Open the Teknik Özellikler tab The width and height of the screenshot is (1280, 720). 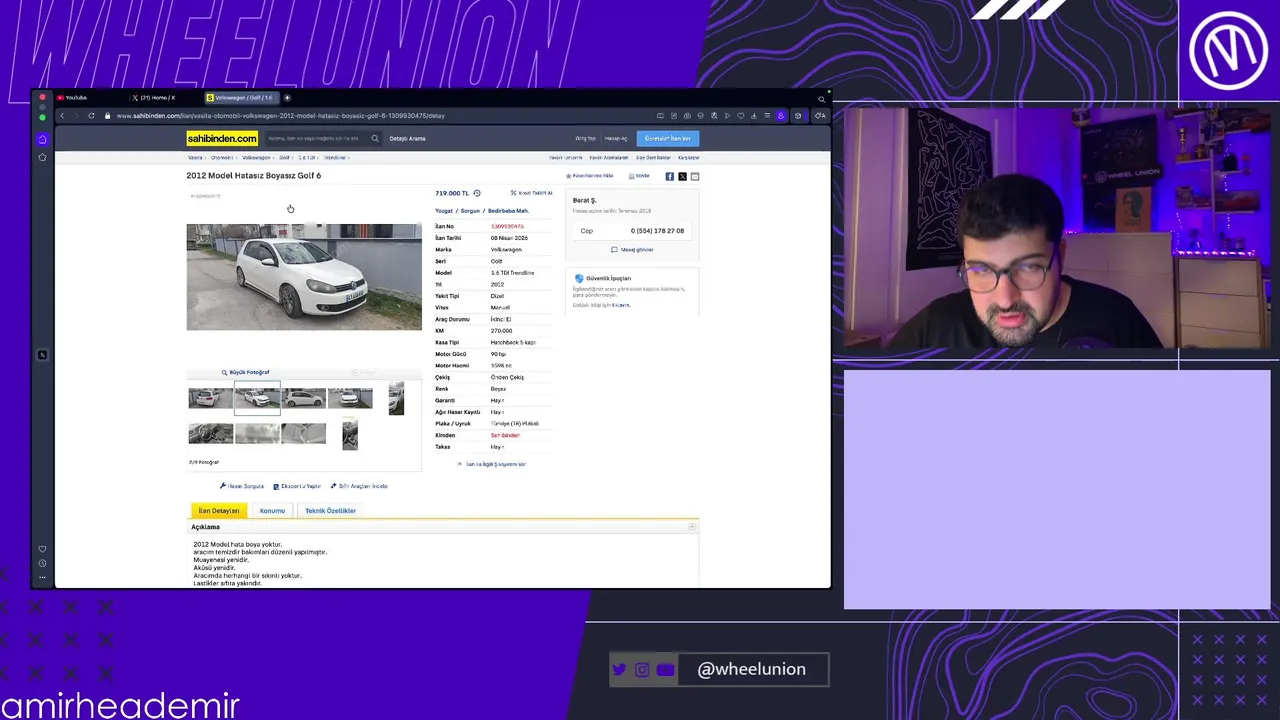point(330,511)
